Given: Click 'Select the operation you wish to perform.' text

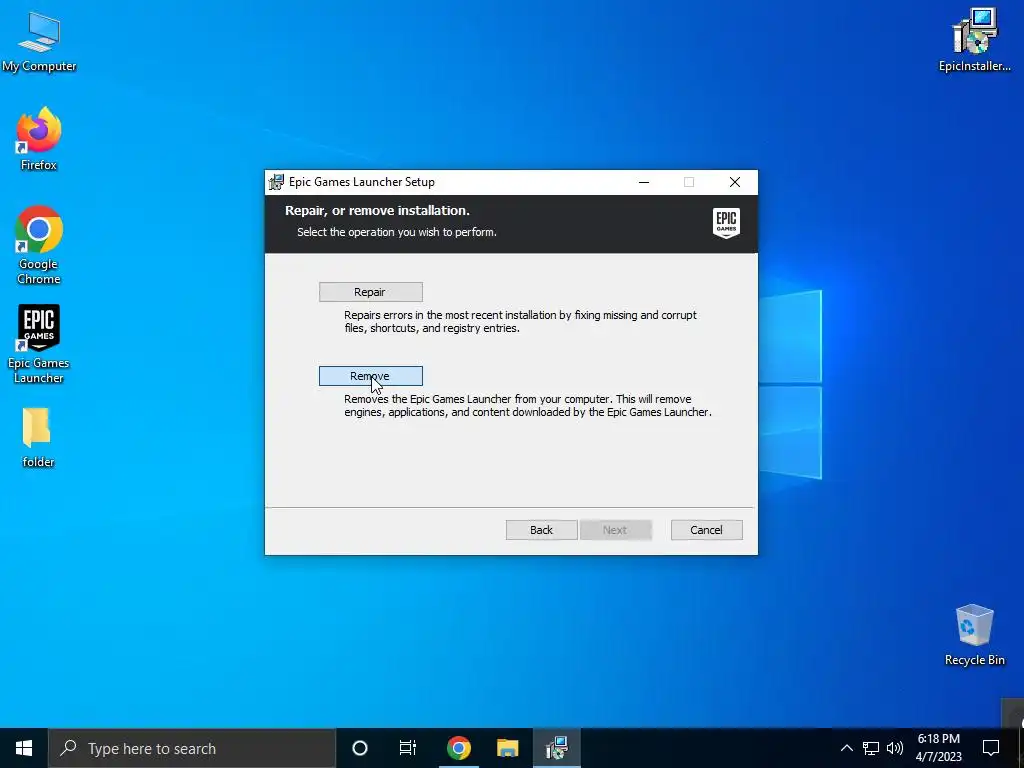Looking at the screenshot, I should tap(397, 232).
